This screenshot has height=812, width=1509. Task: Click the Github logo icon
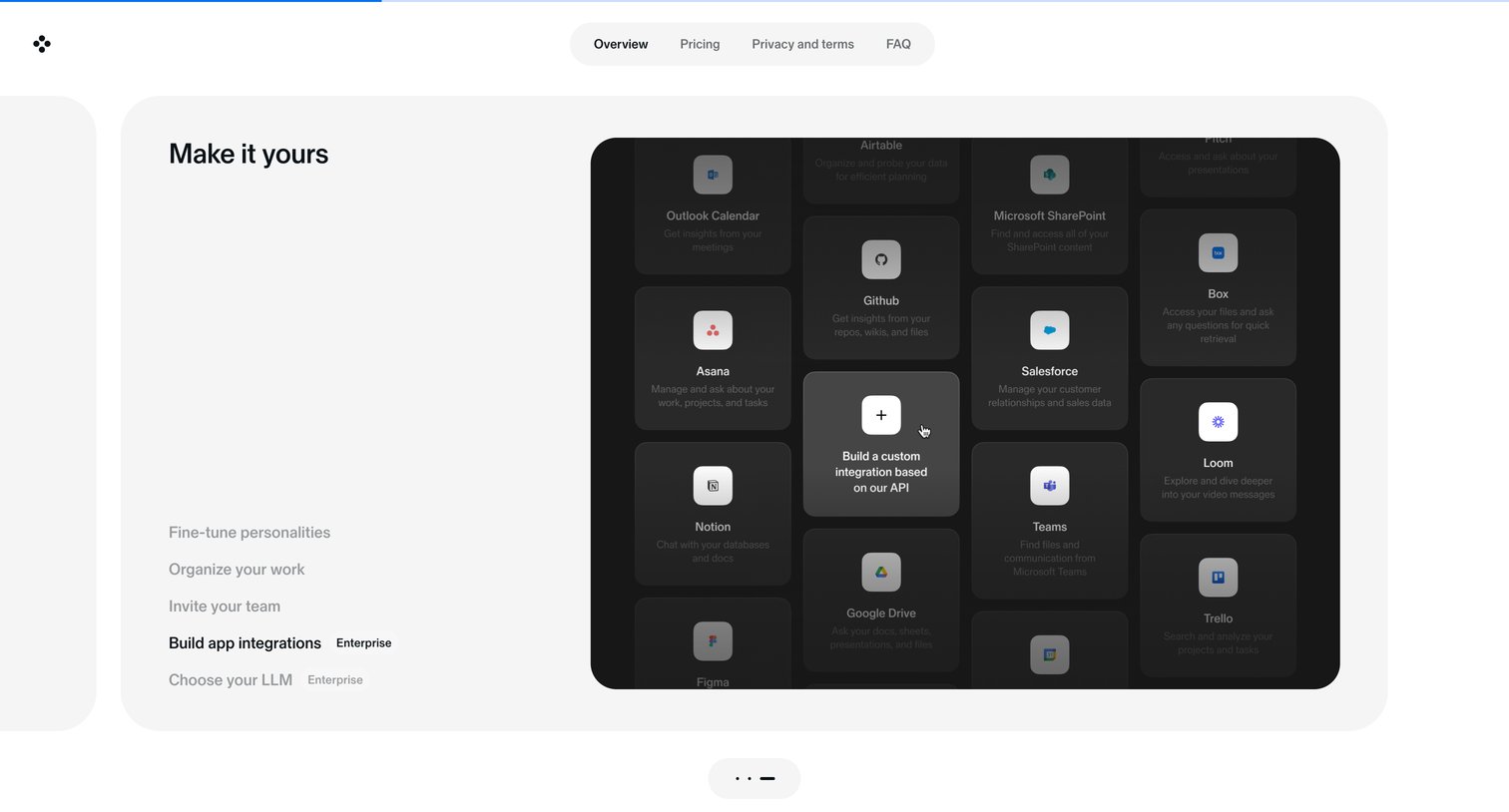point(881,259)
